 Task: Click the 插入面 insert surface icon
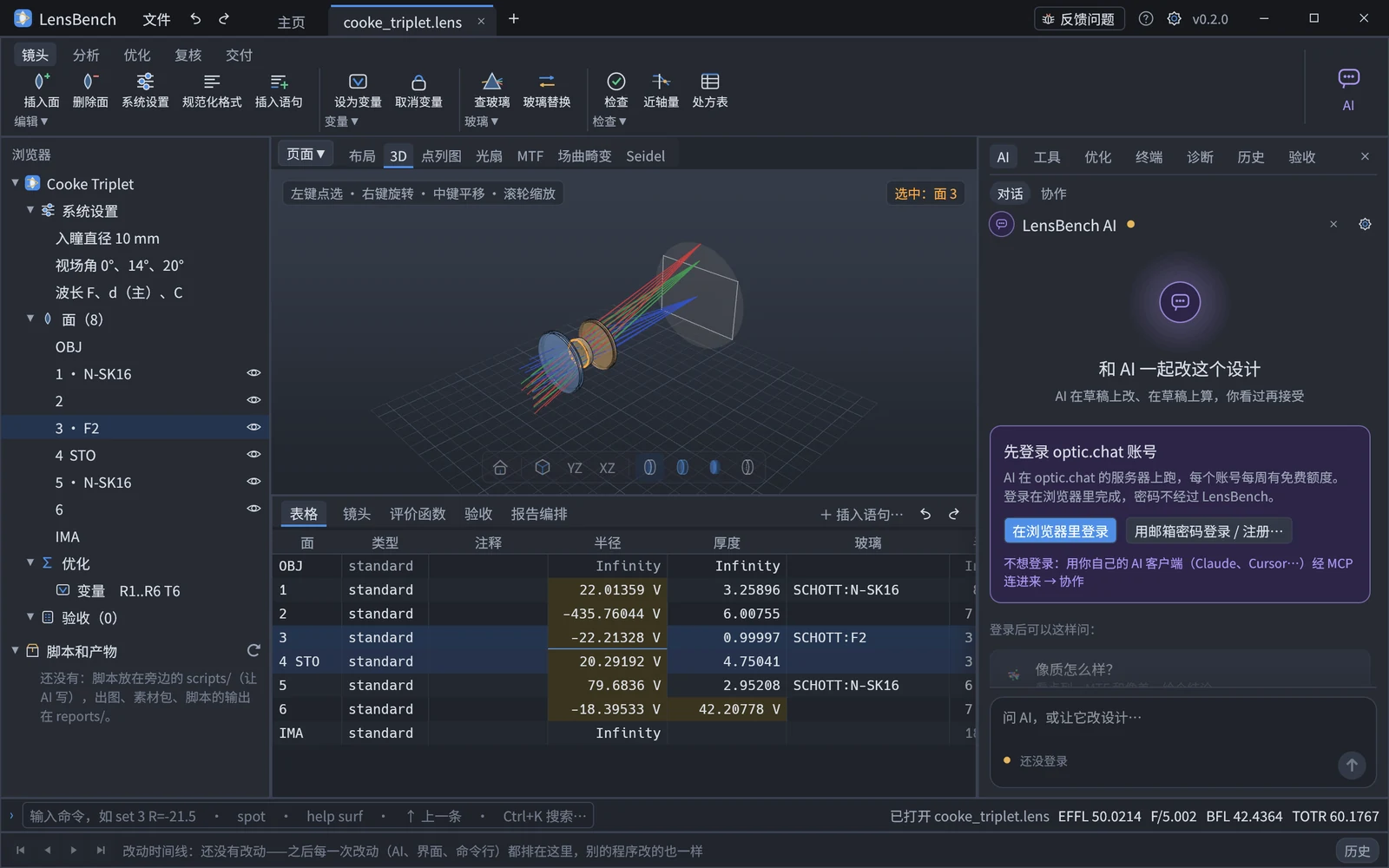(42, 82)
